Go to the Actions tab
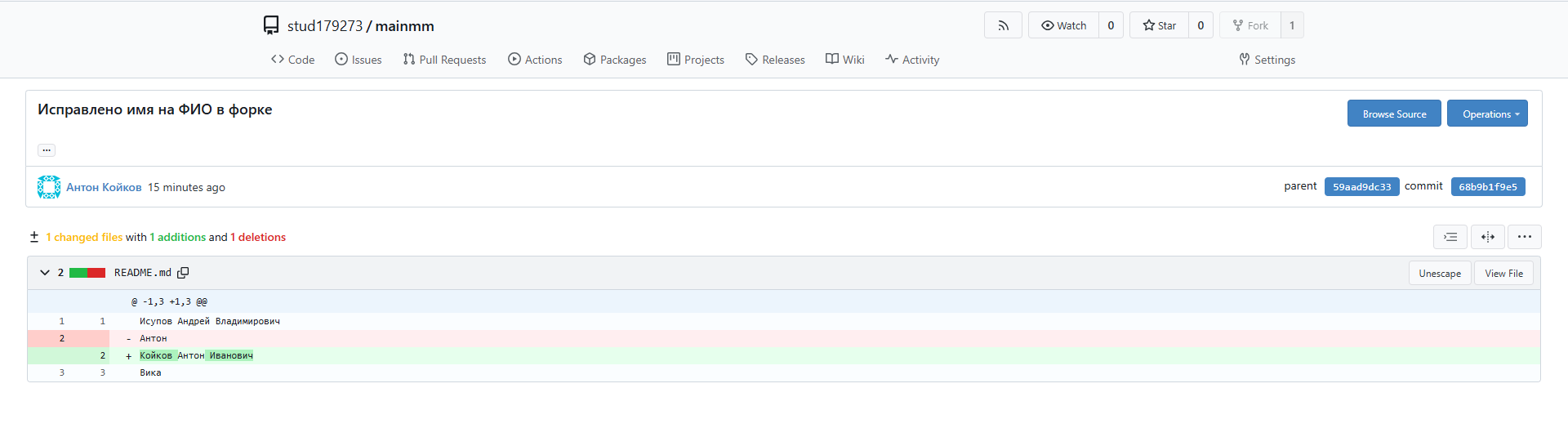Viewport: 1568px width, 446px height. point(535,60)
